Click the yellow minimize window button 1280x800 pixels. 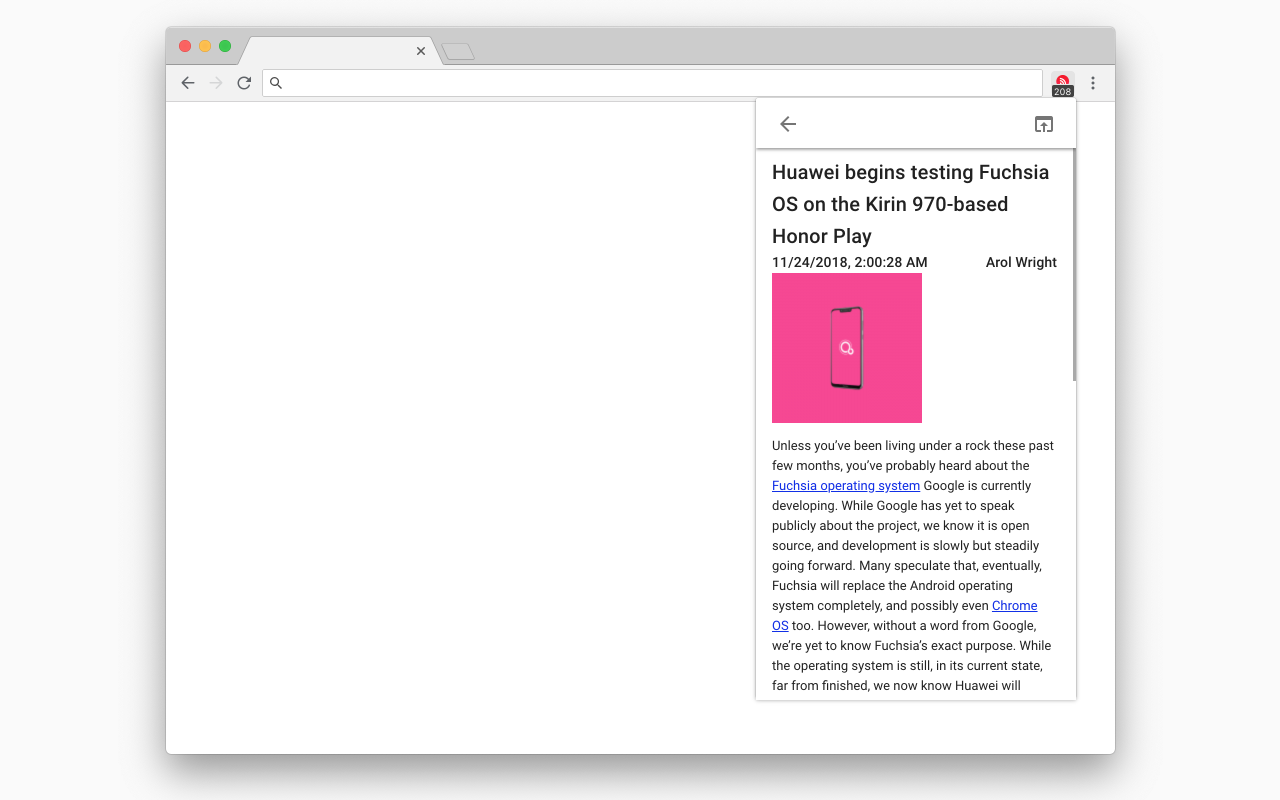point(205,46)
